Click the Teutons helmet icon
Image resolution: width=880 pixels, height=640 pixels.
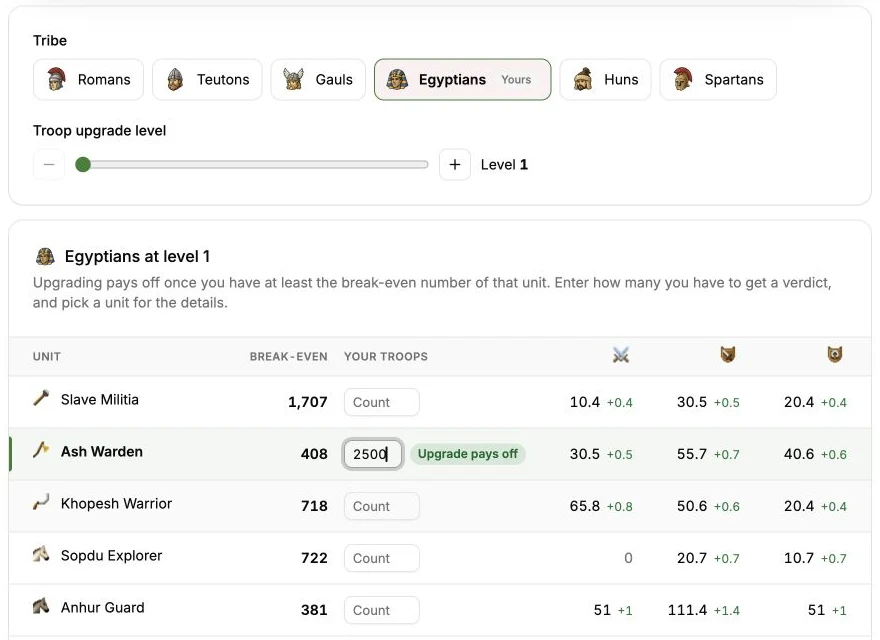(175, 79)
